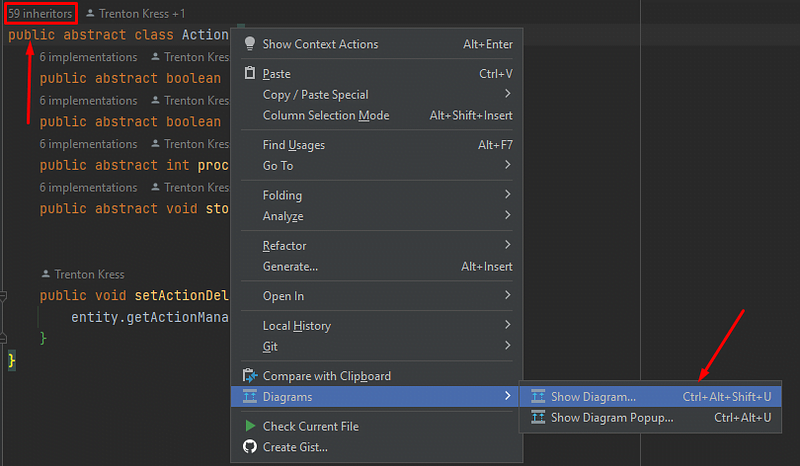The image size is (800, 466).
Task: Select Generate... menu entry
Action: pos(377,266)
